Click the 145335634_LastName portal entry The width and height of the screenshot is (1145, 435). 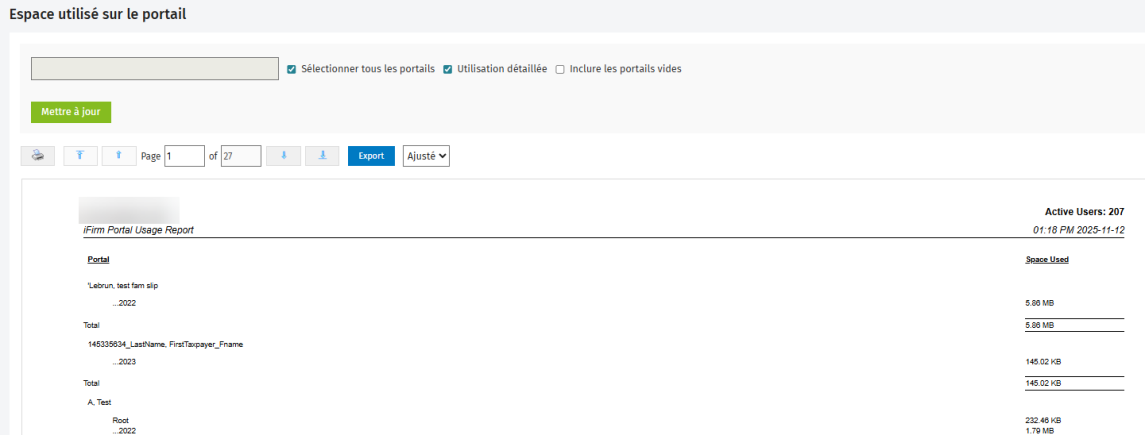(x=166, y=344)
